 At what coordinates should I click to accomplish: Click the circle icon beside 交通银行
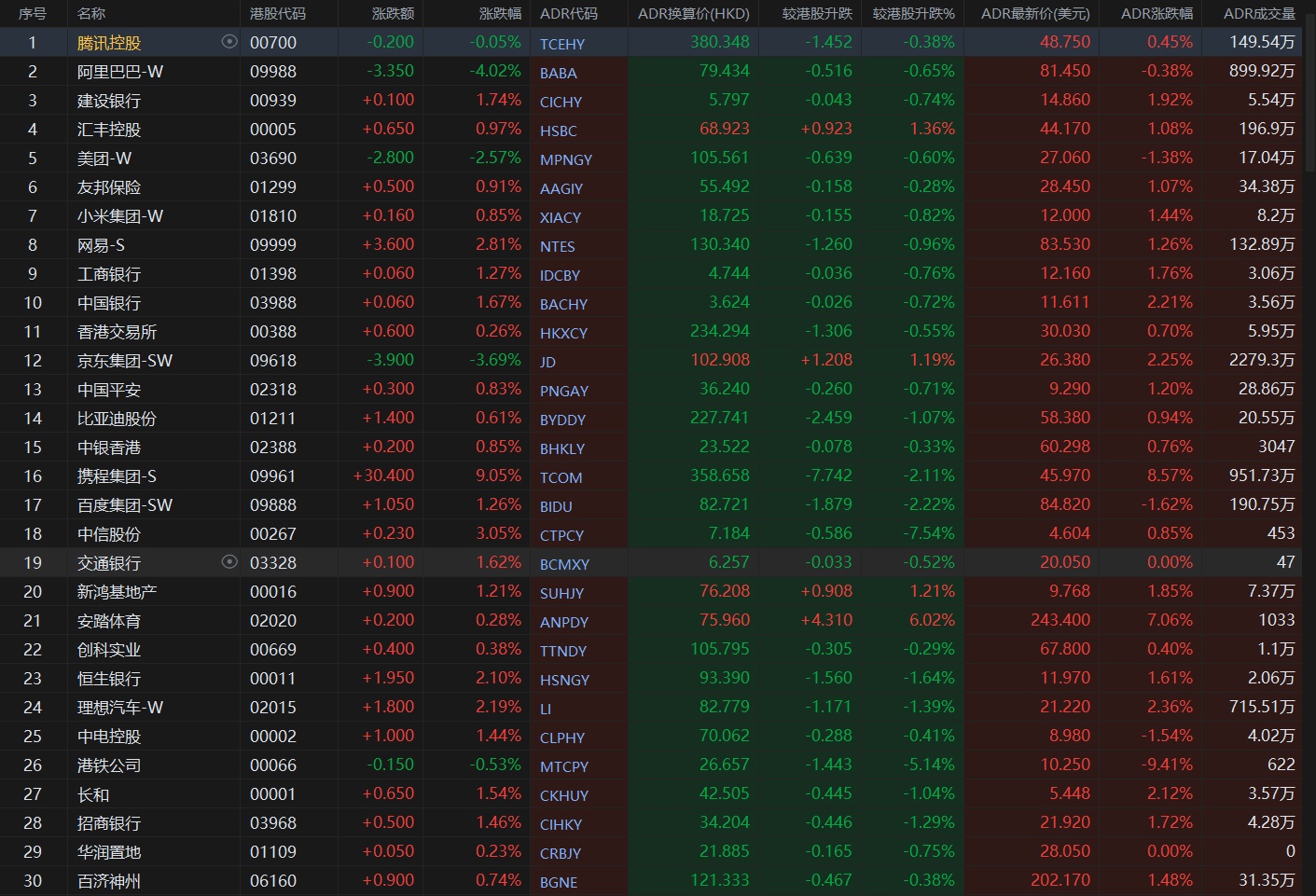tap(229, 562)
